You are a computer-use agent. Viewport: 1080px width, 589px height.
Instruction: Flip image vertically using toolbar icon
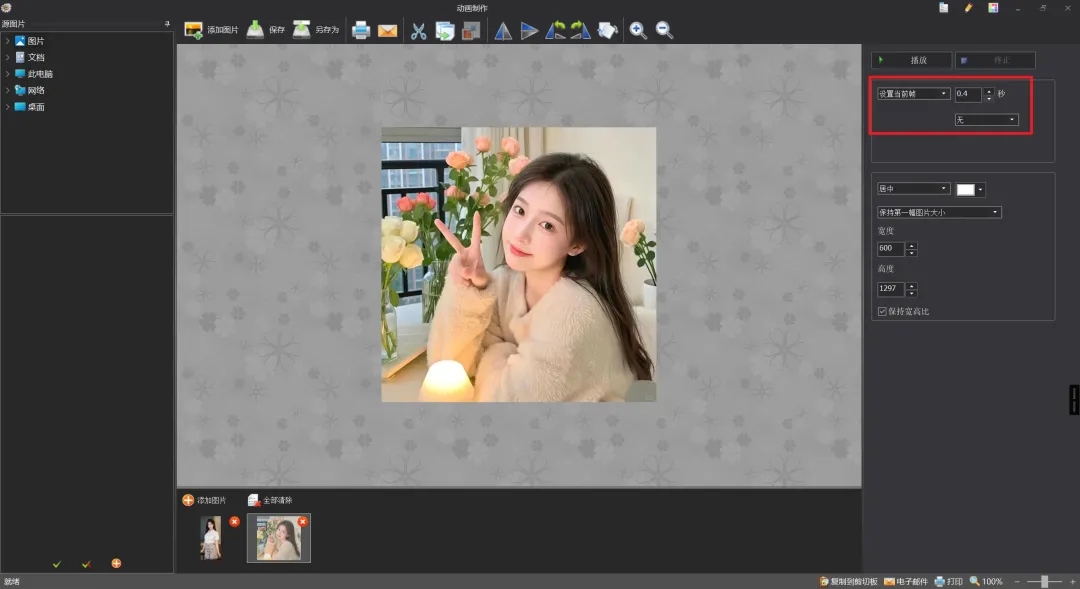click(x=529, y=31)
